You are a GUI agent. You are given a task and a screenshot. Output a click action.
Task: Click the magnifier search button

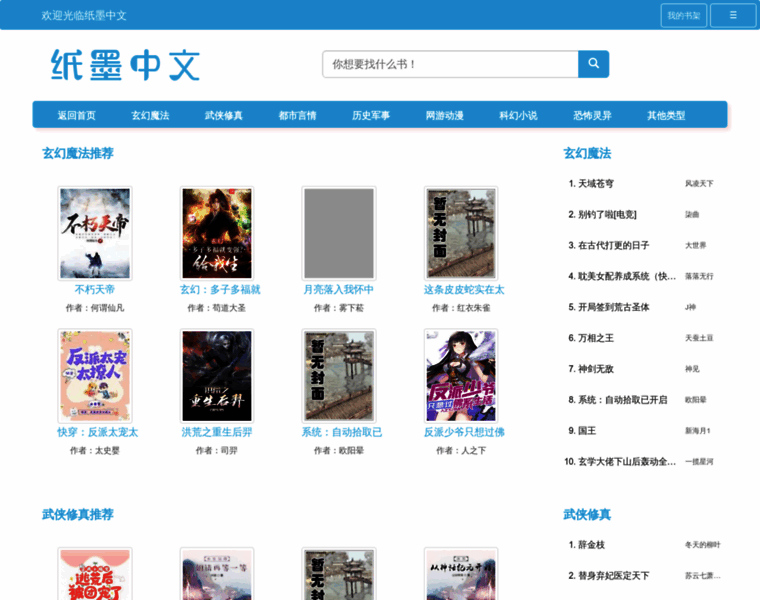point(593,64)
